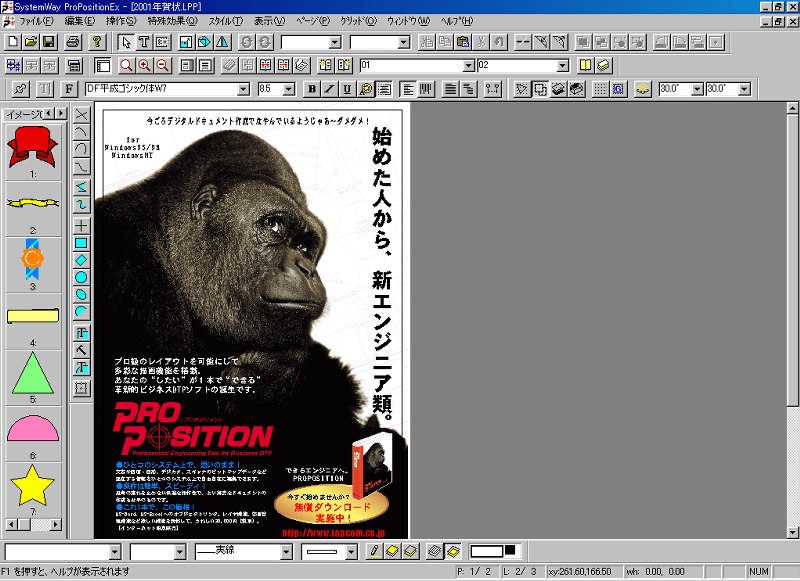The image size is (800, 581).
Task: Click the flip horizontal triangle icon
Action: tap(222, 42)
